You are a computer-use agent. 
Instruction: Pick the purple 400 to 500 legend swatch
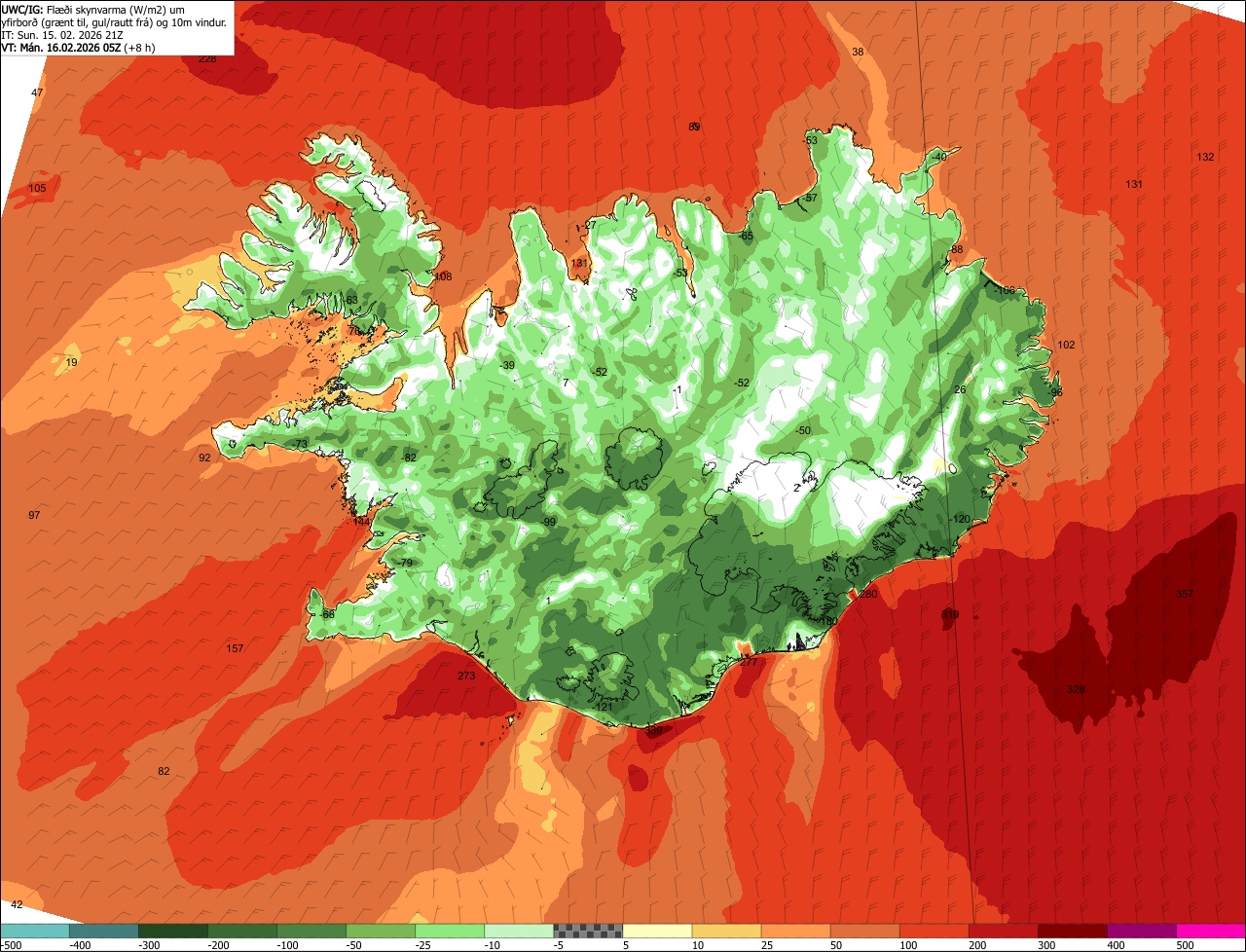pos(1142,931)
